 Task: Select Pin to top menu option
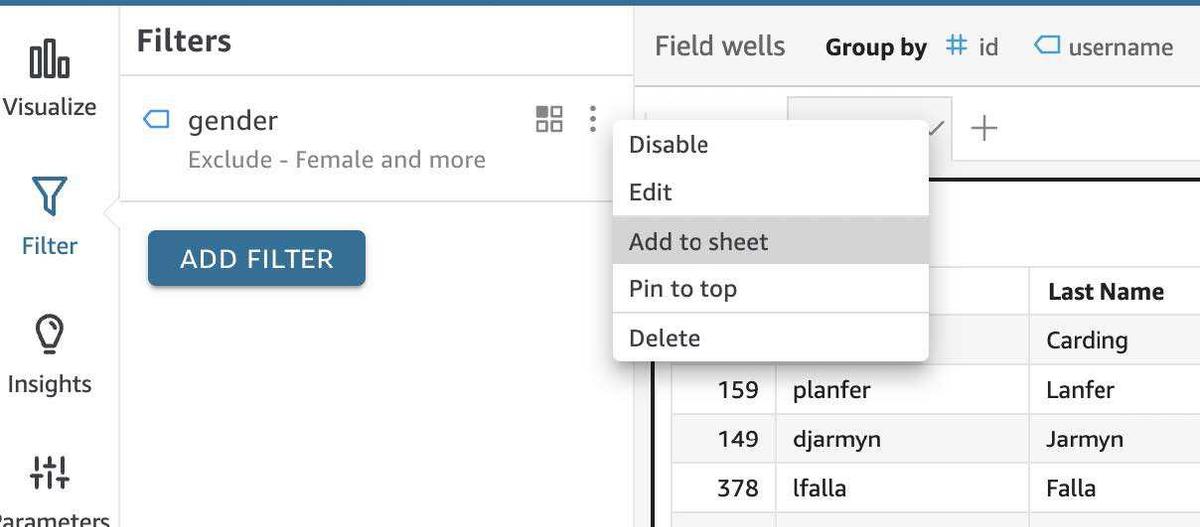coord(682,289)
